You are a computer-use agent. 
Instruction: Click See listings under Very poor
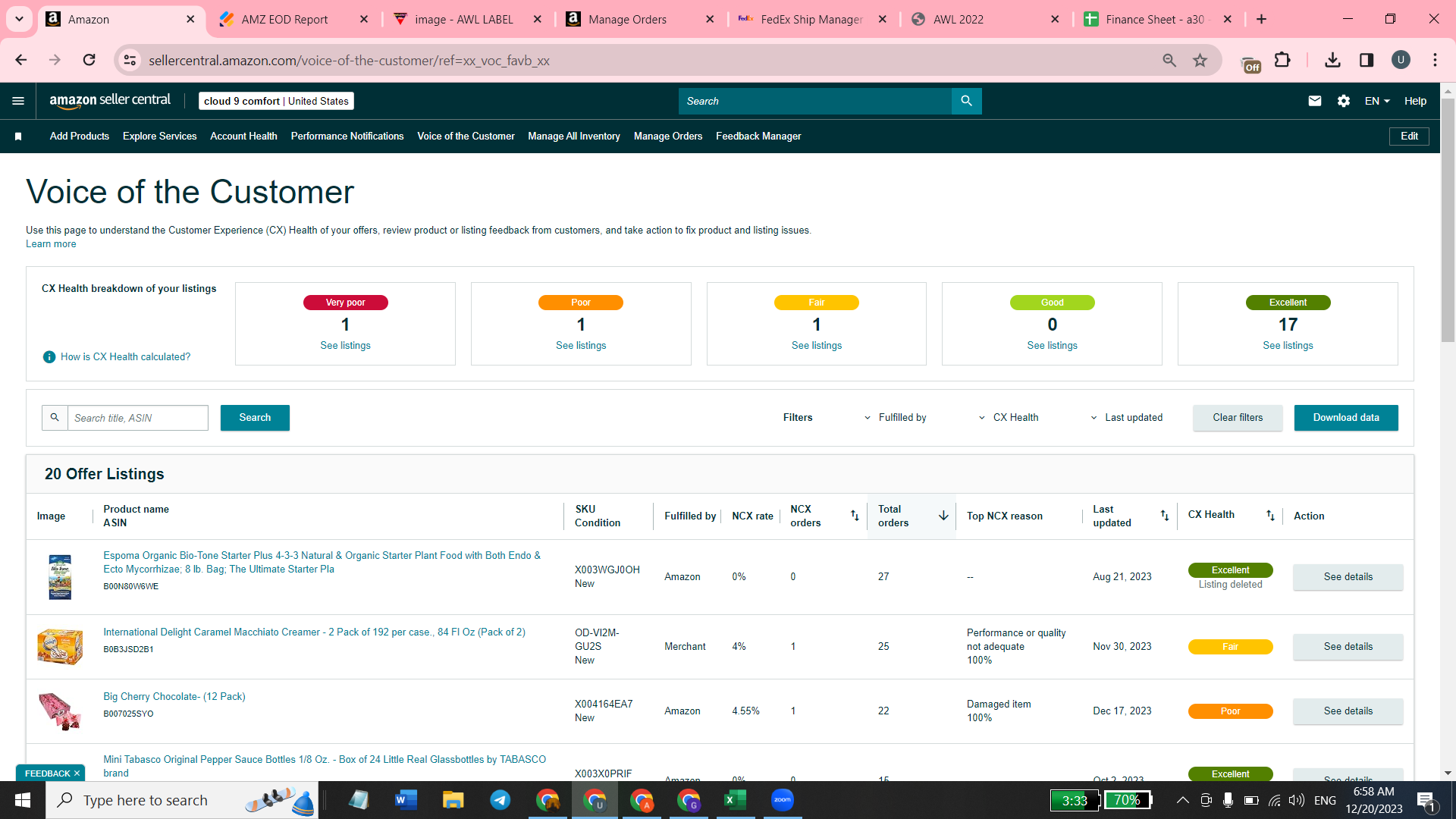tap(345, 346)
